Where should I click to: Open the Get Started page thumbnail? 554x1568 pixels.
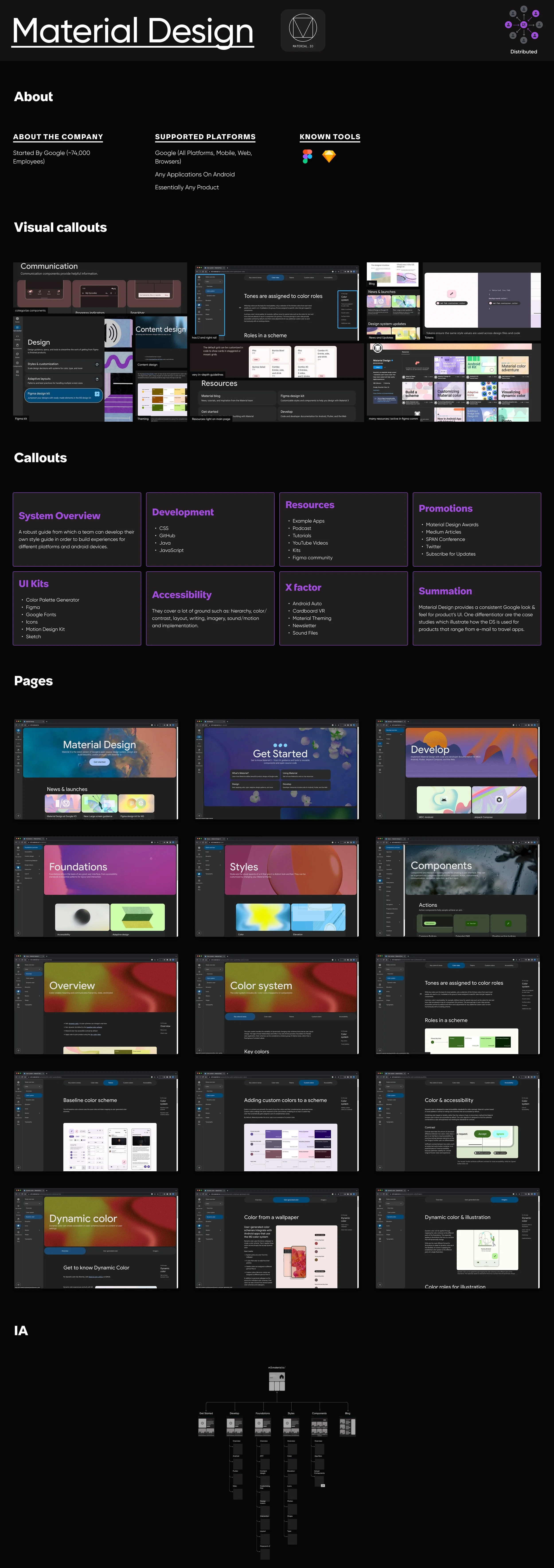(x=277, y=769)
